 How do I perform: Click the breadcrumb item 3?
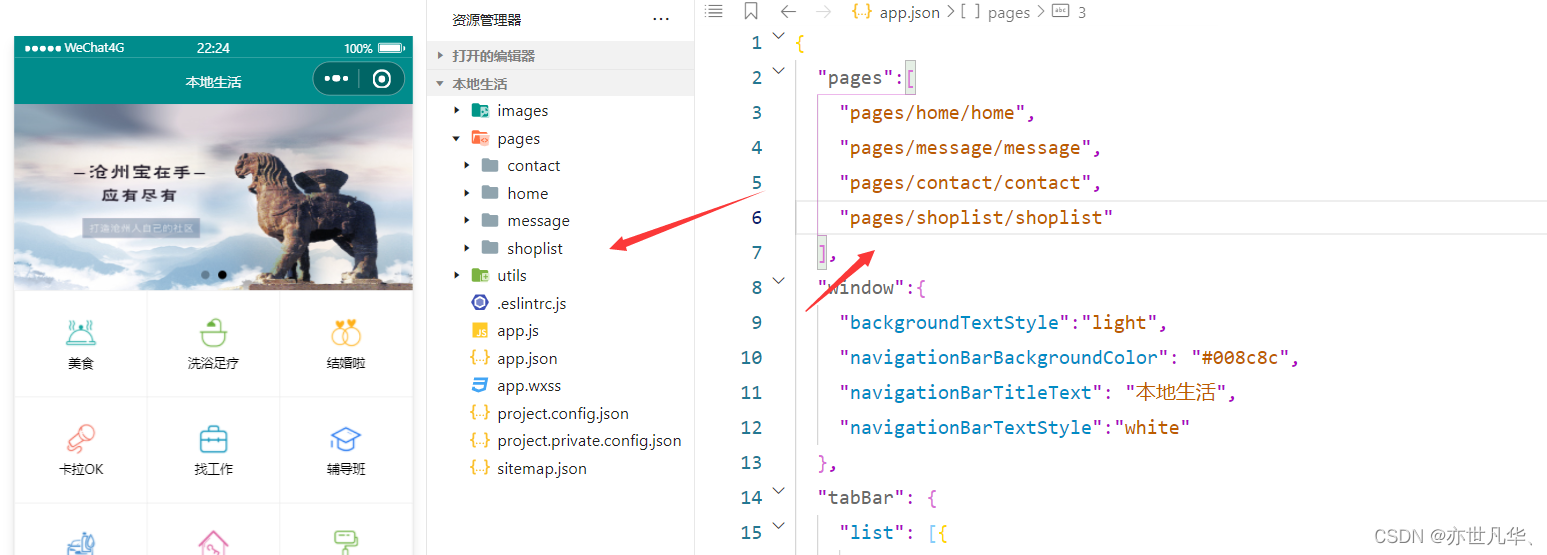point(1082,12)
